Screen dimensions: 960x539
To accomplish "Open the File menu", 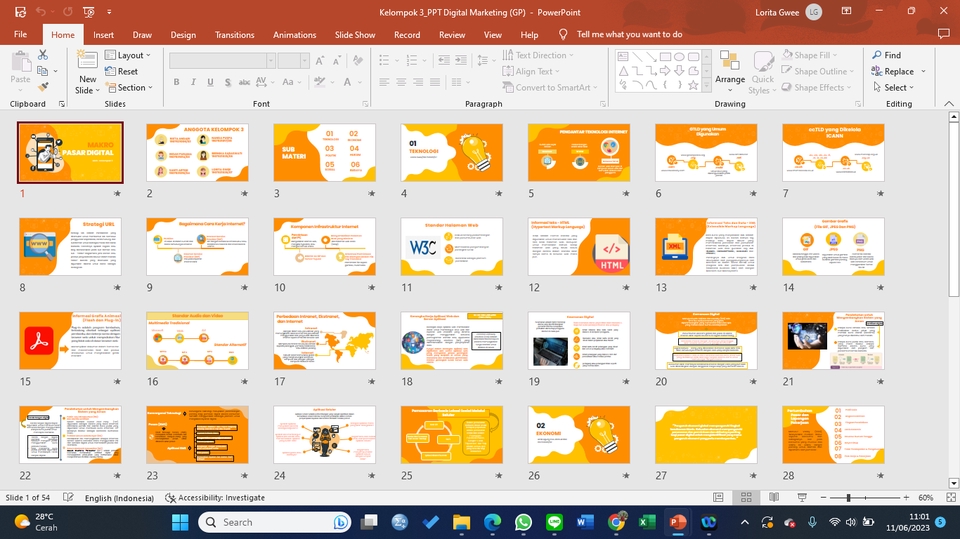I will 20,34.
